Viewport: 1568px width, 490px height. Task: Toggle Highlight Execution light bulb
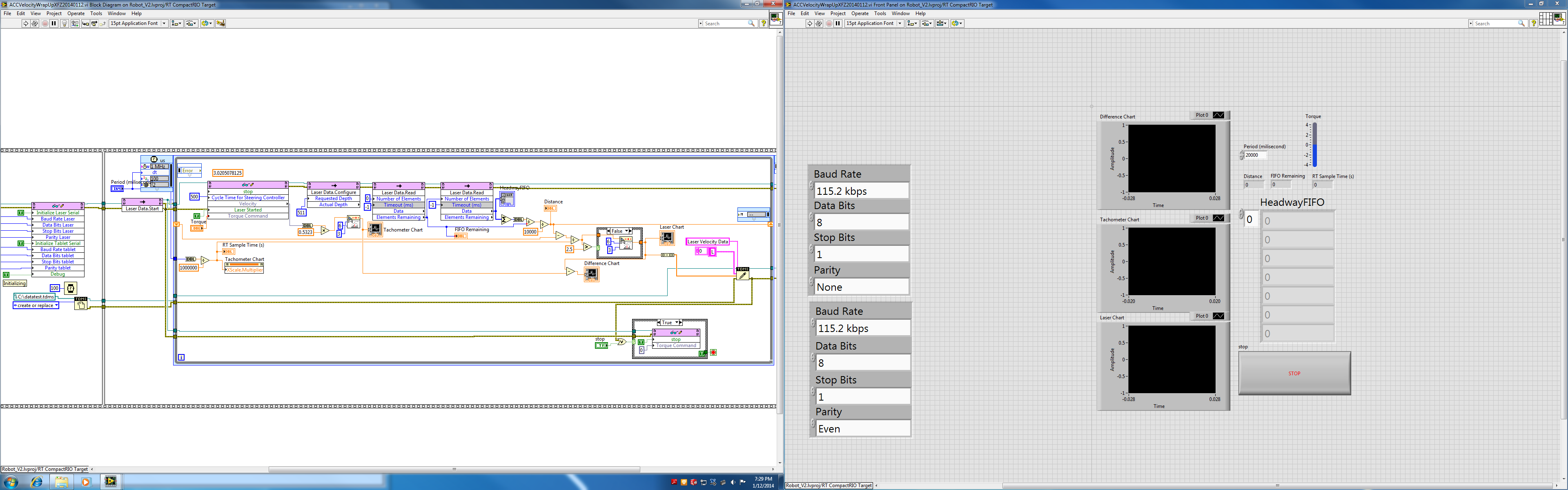(65, 23)
